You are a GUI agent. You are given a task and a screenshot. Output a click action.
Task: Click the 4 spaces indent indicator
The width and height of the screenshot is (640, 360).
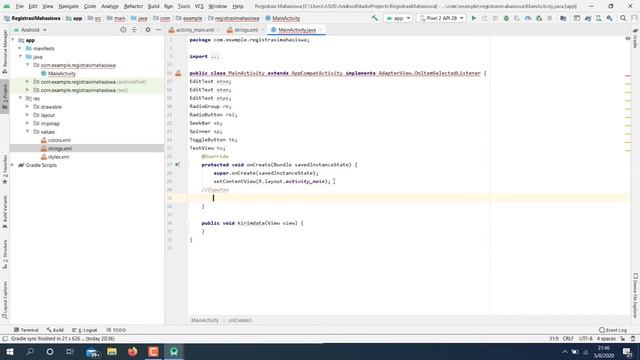[606, 339]
